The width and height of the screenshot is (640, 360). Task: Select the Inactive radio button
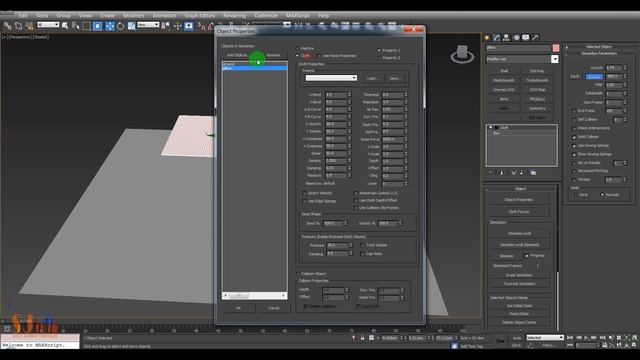click(298, 48)
